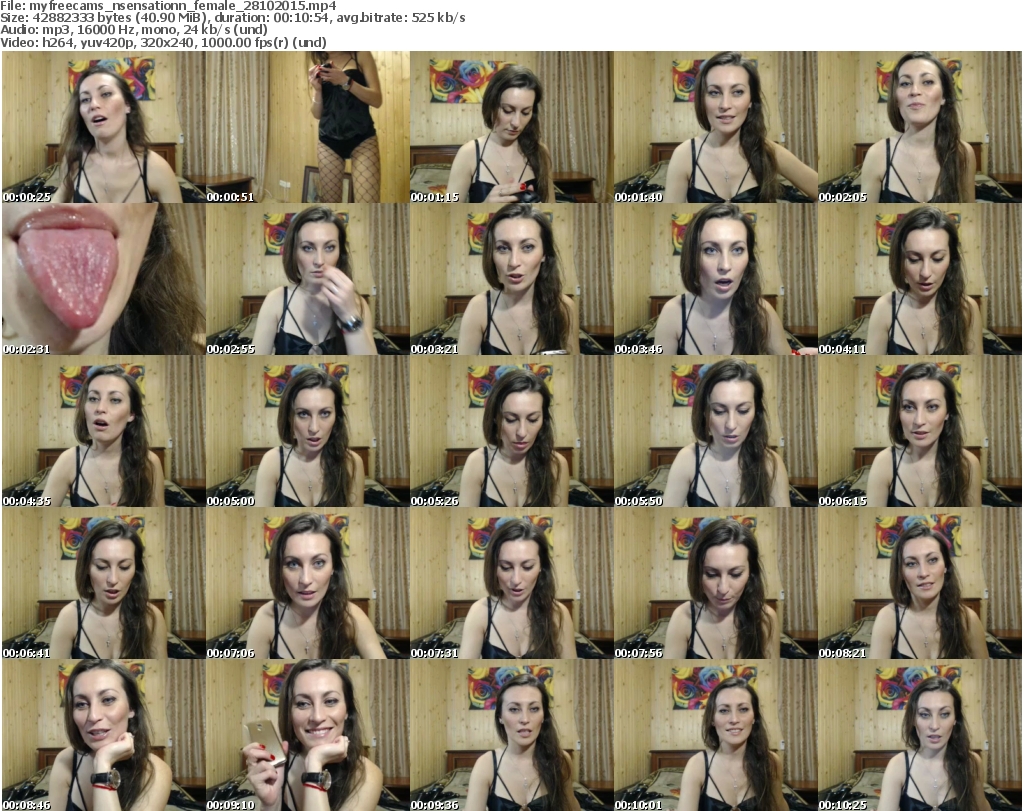Select the thumbnail timestamped 00:00:51
The image size is (1024, 811).
click(308, 127)
